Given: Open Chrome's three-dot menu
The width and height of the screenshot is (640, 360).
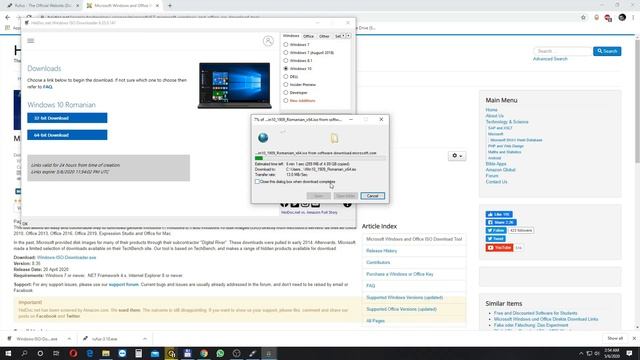Looking at the screenshot, I should pos(633,18).
